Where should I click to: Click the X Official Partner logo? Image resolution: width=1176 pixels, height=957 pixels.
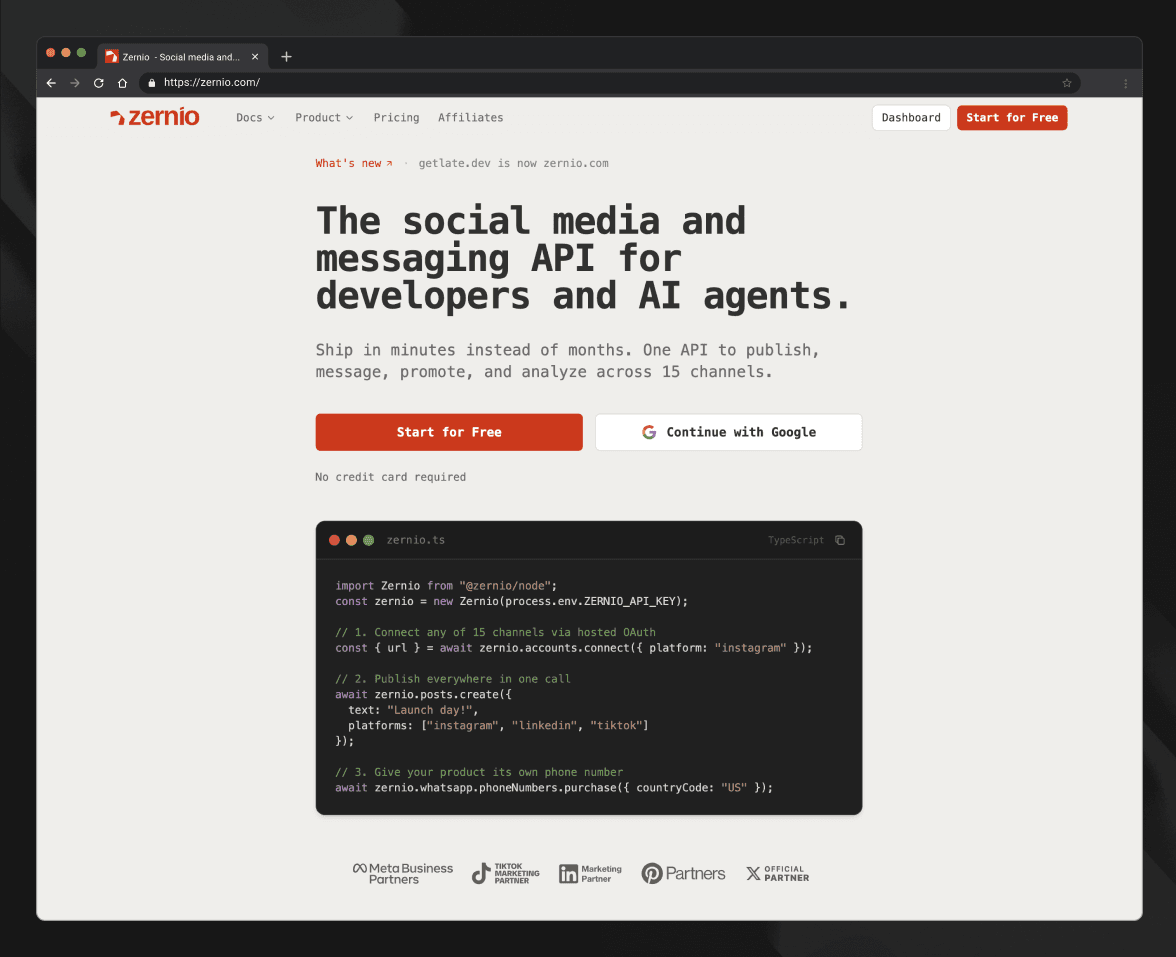[x=778, y=874]
